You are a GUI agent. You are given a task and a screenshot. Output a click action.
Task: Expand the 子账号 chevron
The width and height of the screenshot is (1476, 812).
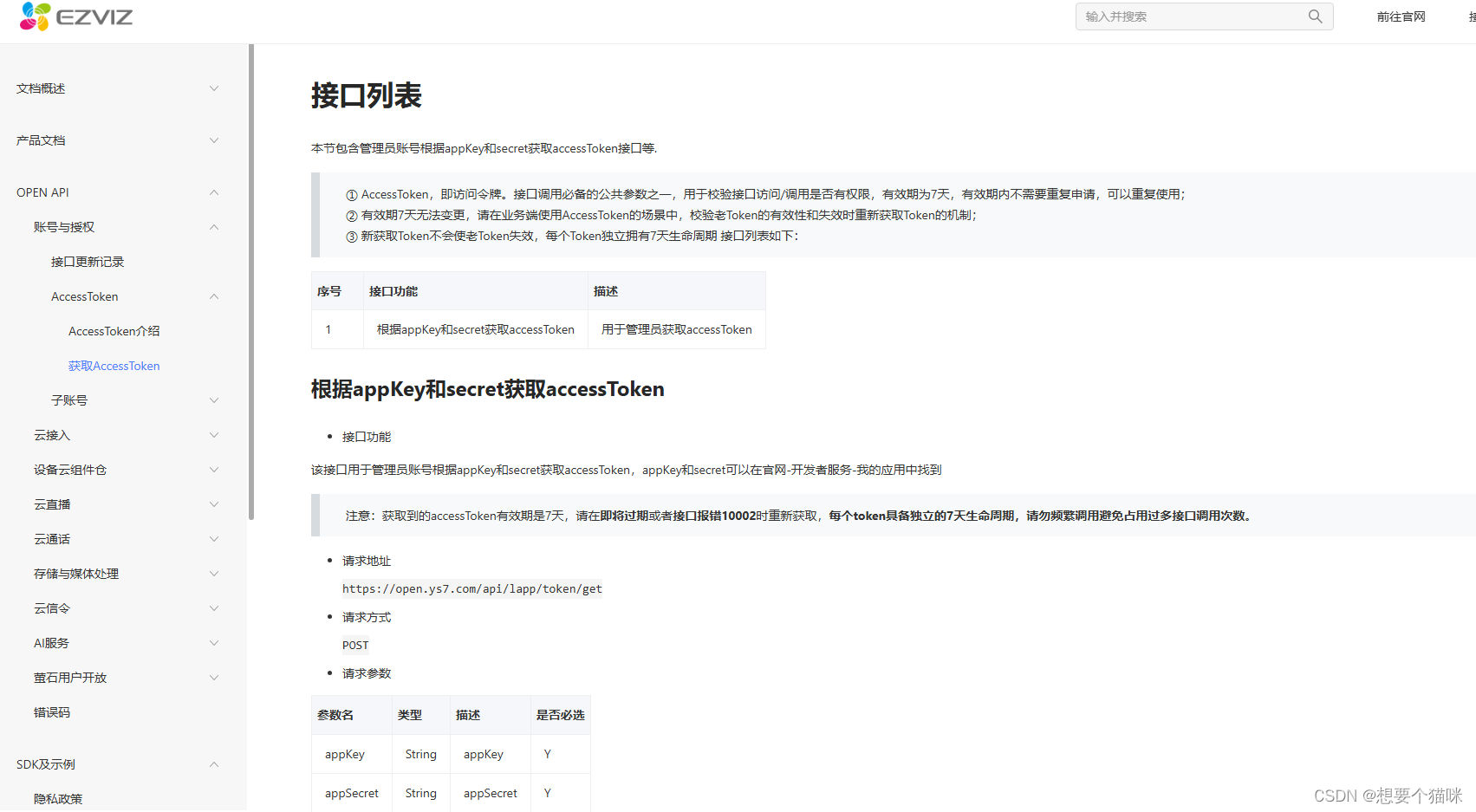(x=214, y=400)
